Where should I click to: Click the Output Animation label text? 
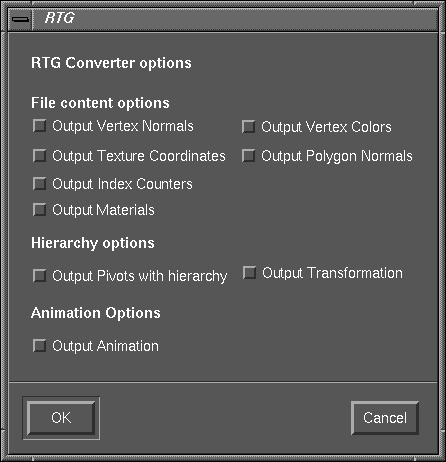[x=105, y=346]
